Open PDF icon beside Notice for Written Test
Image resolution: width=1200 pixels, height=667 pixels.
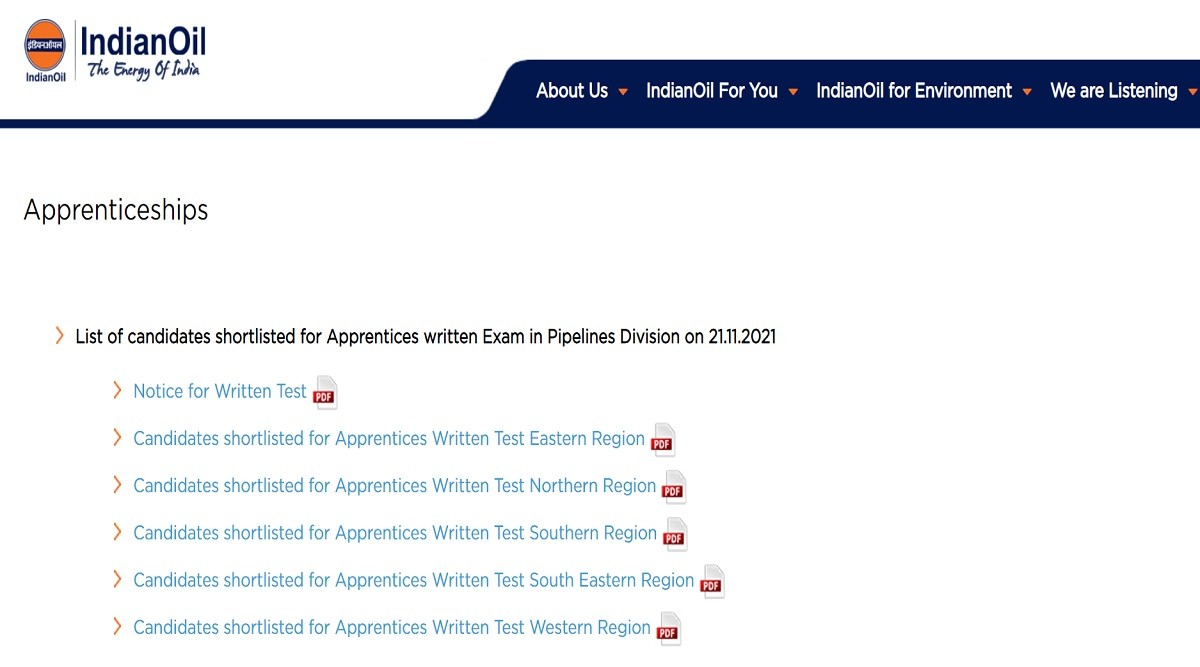[324, 393]
